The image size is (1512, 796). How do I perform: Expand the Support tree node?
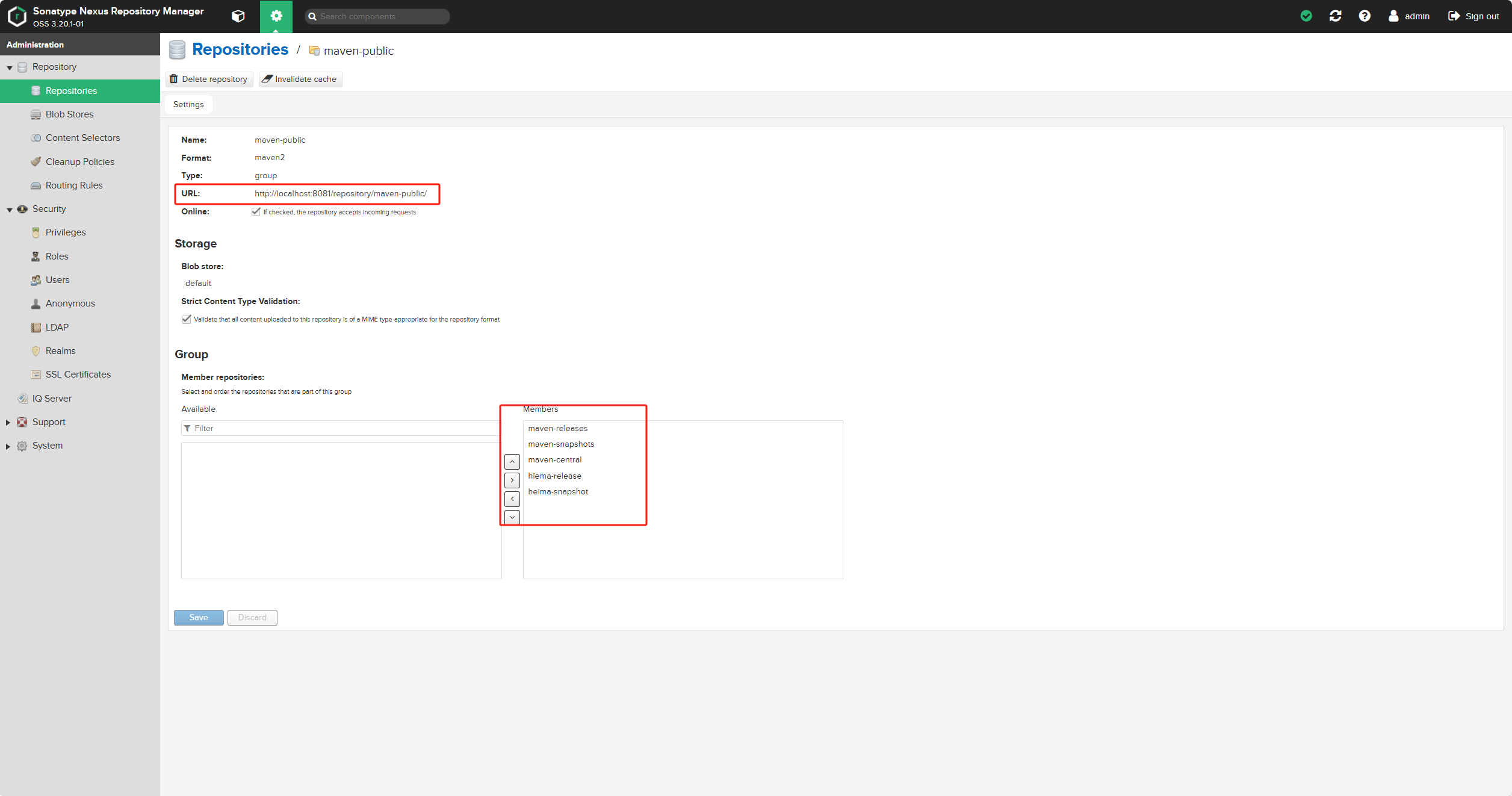click(8, 423)
